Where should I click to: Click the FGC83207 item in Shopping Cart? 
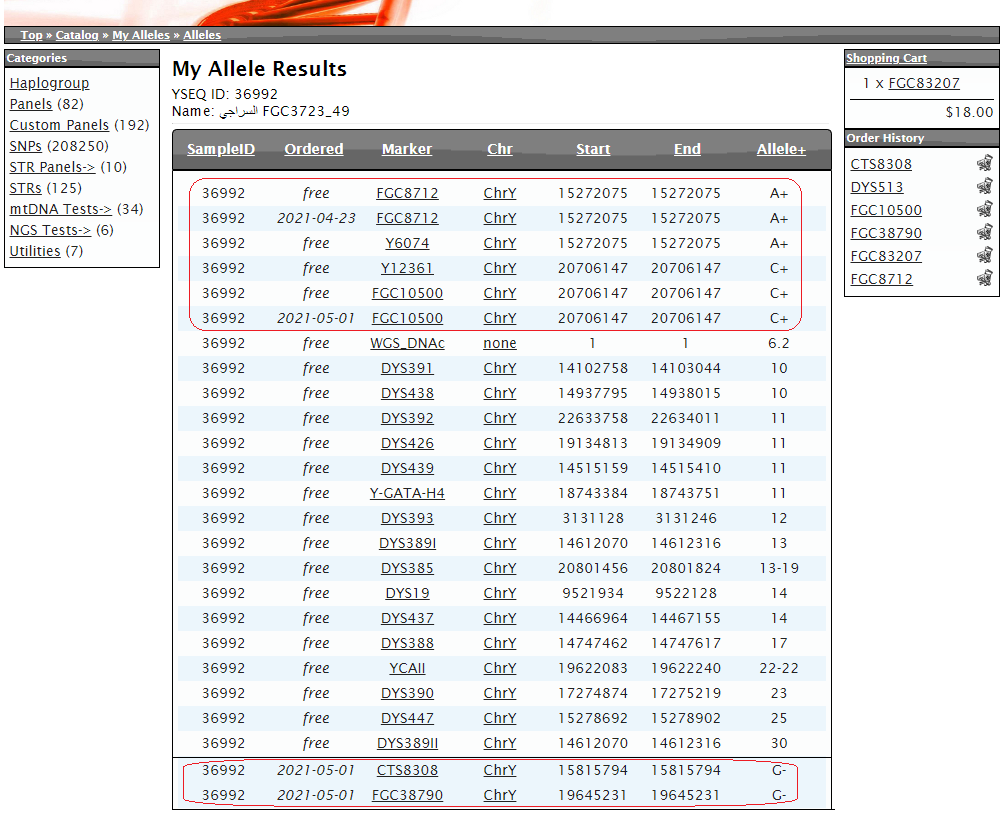pos(924,83)
